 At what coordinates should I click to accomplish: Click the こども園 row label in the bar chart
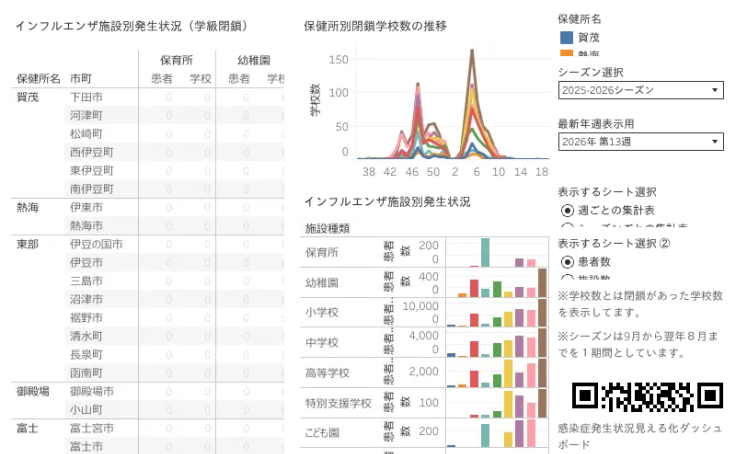[322, 433]
